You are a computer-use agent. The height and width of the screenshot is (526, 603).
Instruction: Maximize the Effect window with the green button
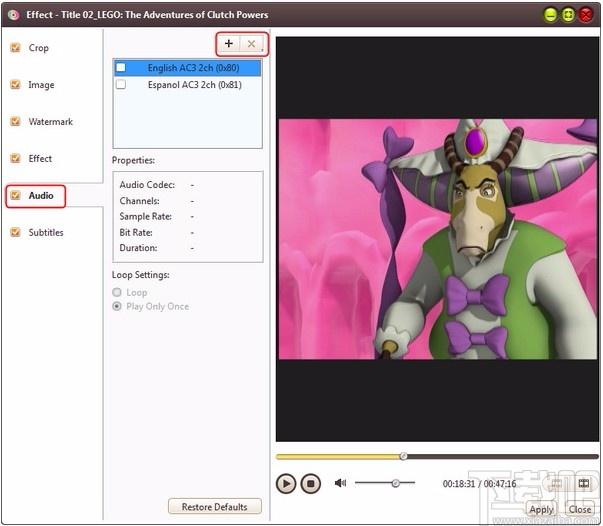(x=568, y=15)
